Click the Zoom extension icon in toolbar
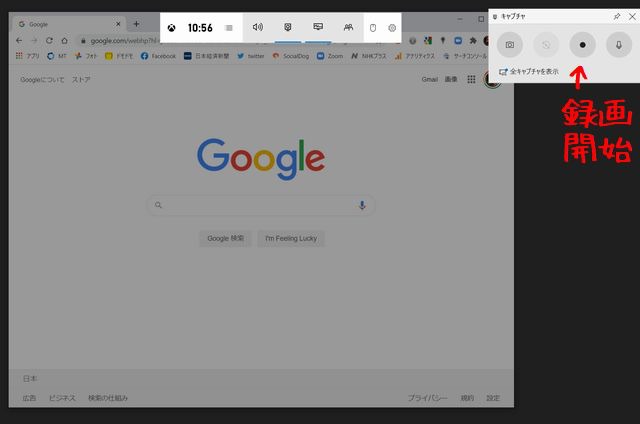 pos(458,40)
